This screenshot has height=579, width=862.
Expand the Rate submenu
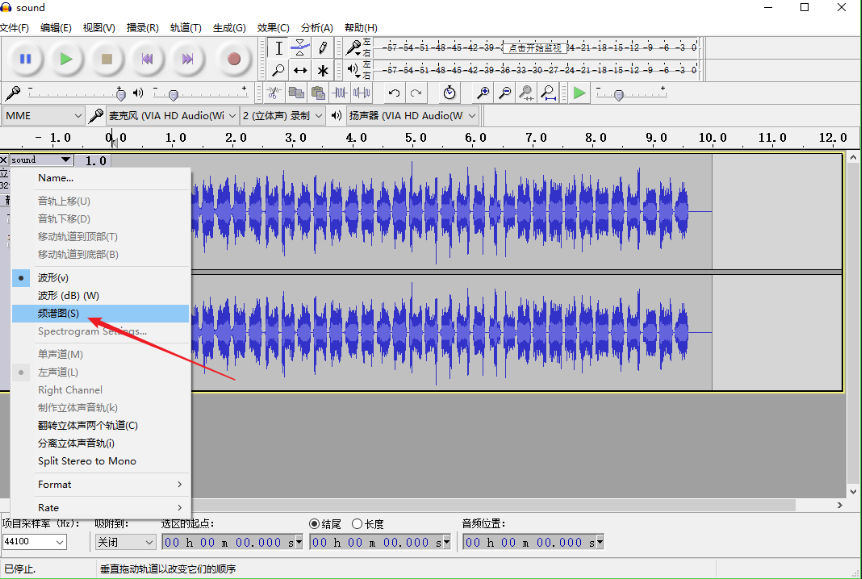point(101,508)
